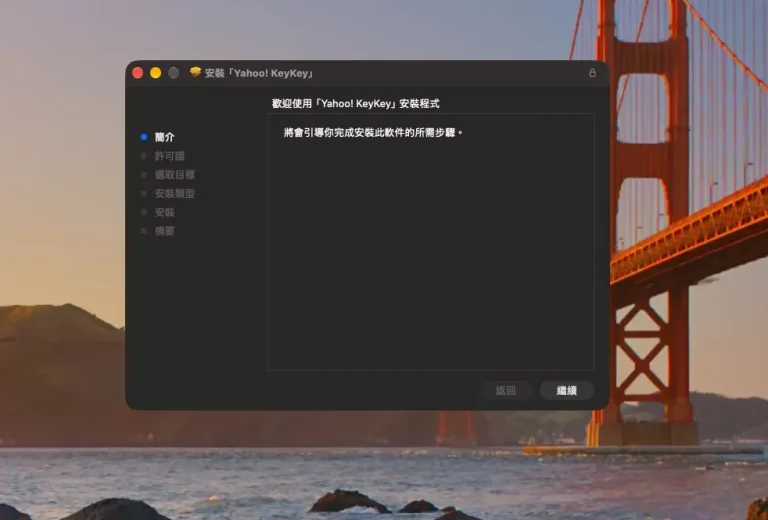Click the lock icon in title bar
Screen dimensions: 768x520
point(592,73)
